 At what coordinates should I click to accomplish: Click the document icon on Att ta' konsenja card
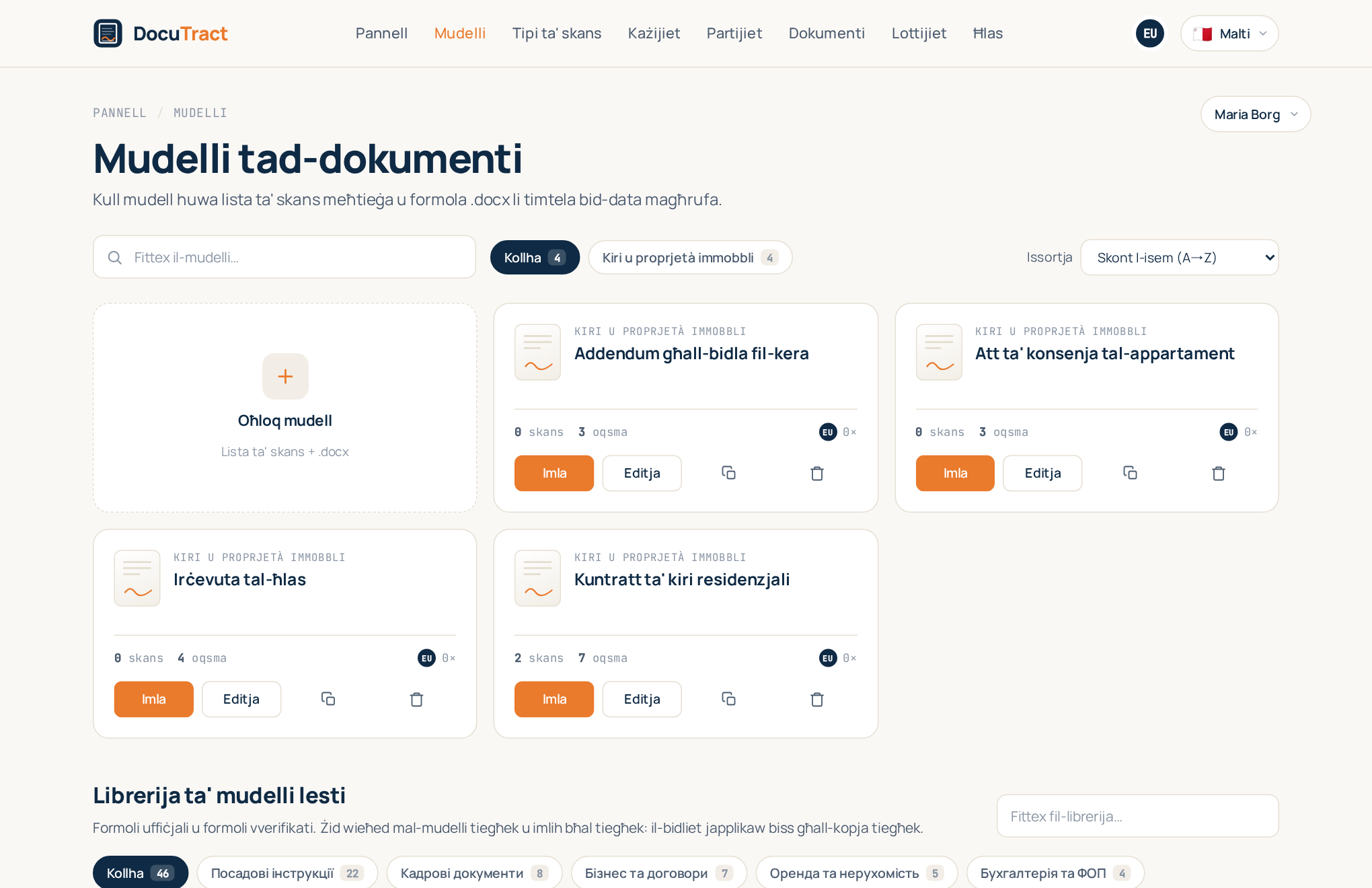(x=939, y=352)
